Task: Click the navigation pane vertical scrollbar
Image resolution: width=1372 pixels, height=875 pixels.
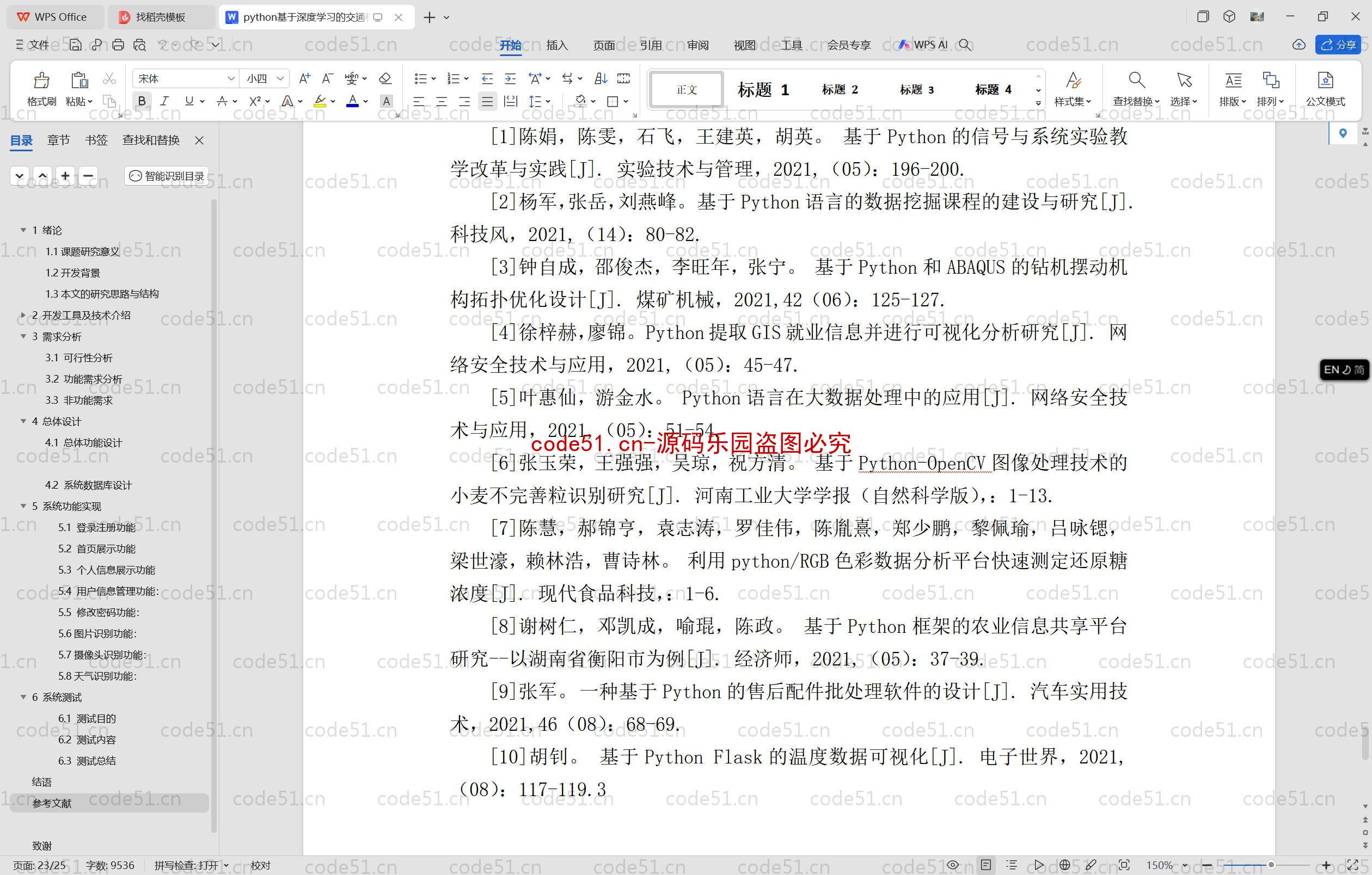Action: pos(214,515)
